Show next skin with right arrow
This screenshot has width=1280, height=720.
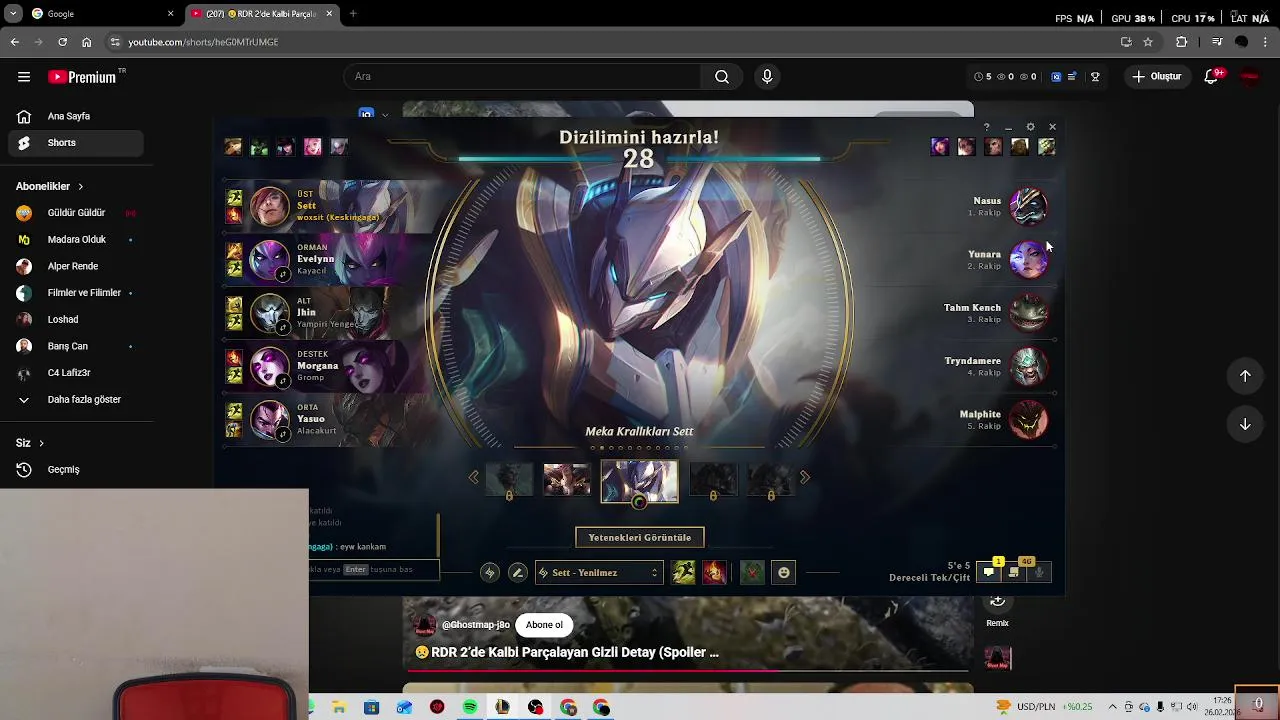click(805, 478)
